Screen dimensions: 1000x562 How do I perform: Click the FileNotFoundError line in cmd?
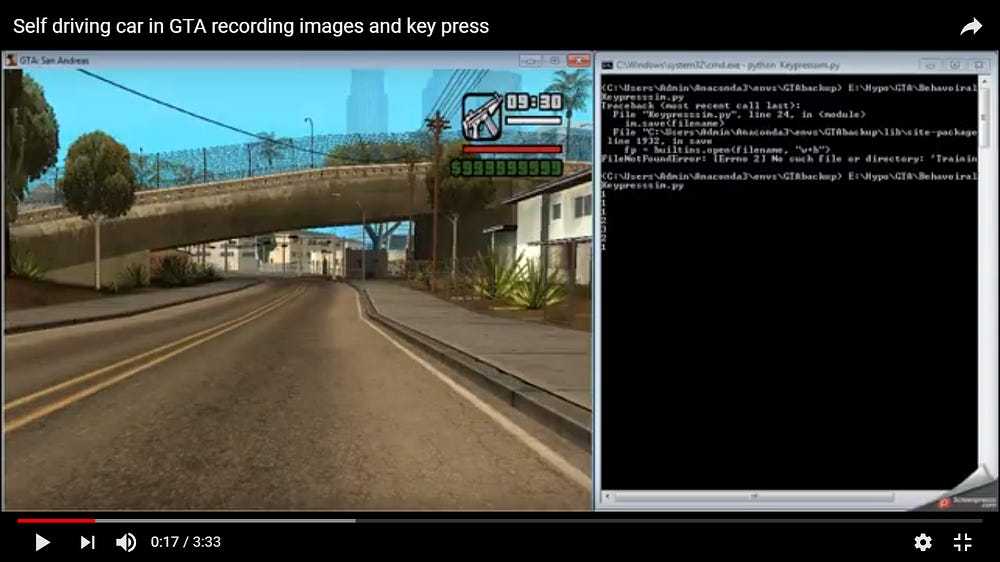click(789, 158)
